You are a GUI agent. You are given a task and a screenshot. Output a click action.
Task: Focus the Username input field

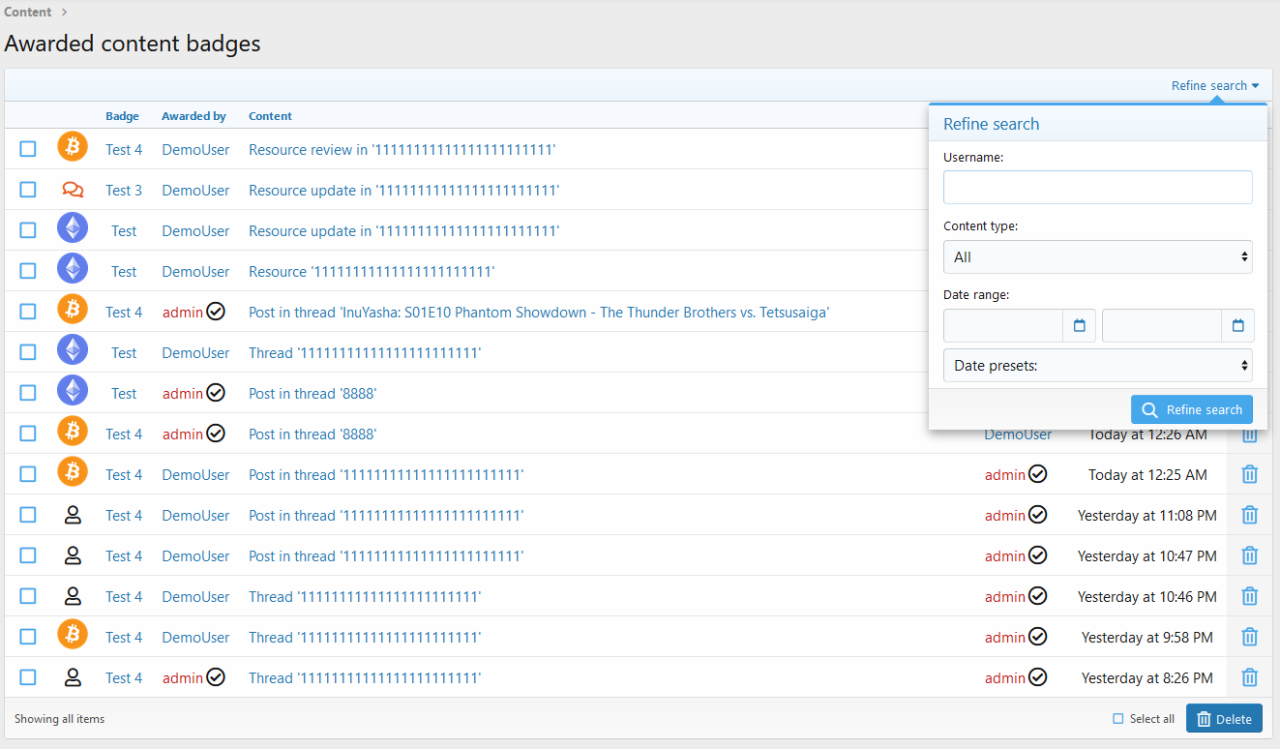1097,187
